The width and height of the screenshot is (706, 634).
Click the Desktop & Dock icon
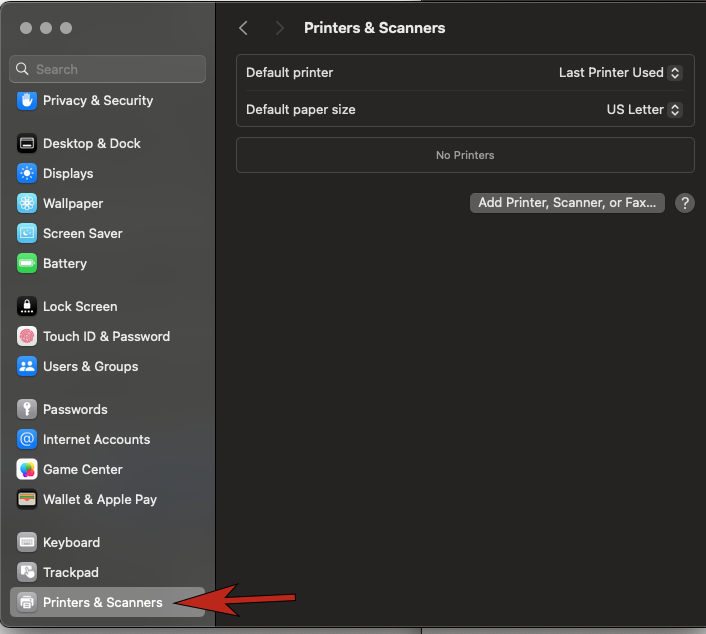[27, 143]
